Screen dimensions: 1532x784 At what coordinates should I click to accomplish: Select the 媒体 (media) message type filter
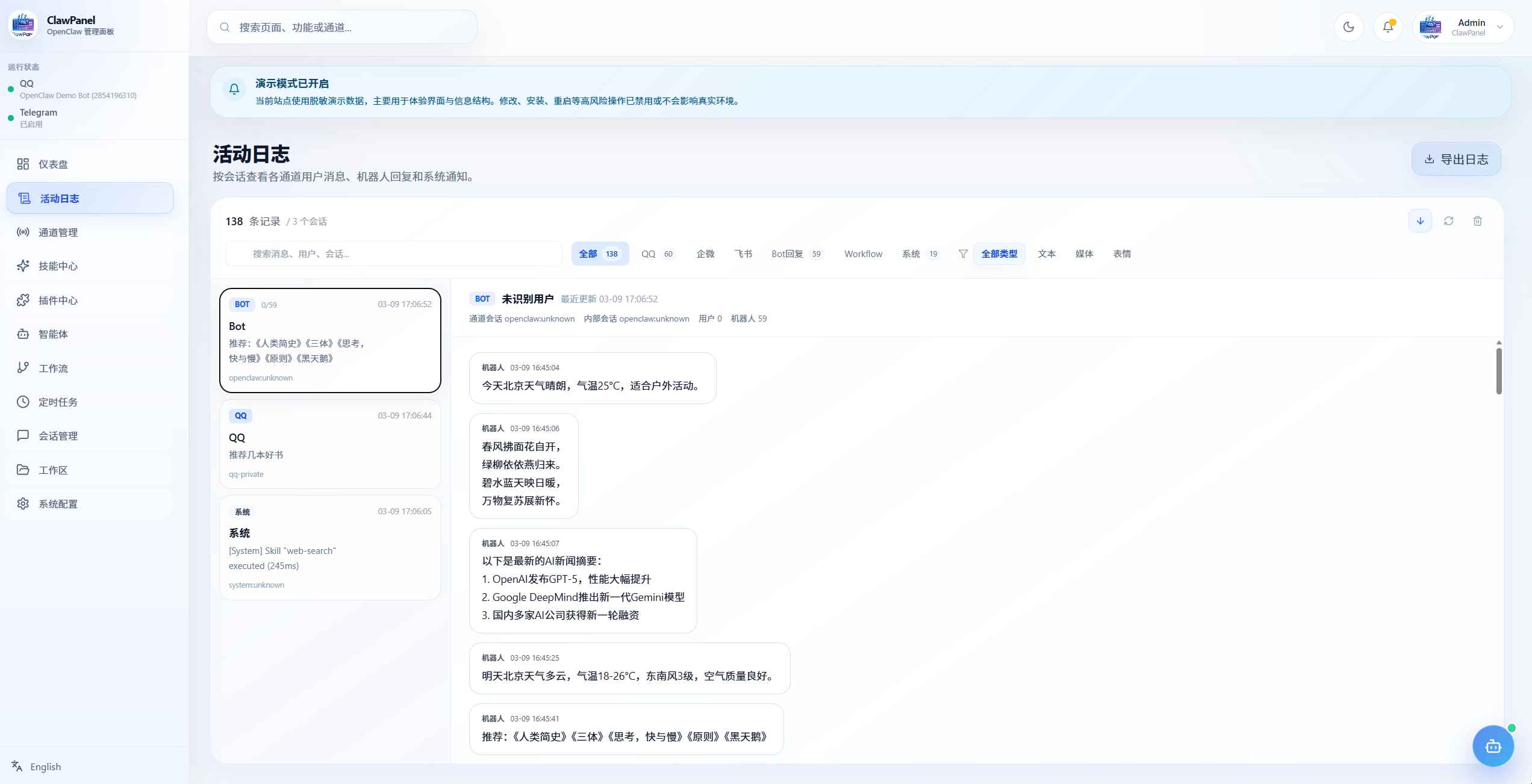[1084, 254]
